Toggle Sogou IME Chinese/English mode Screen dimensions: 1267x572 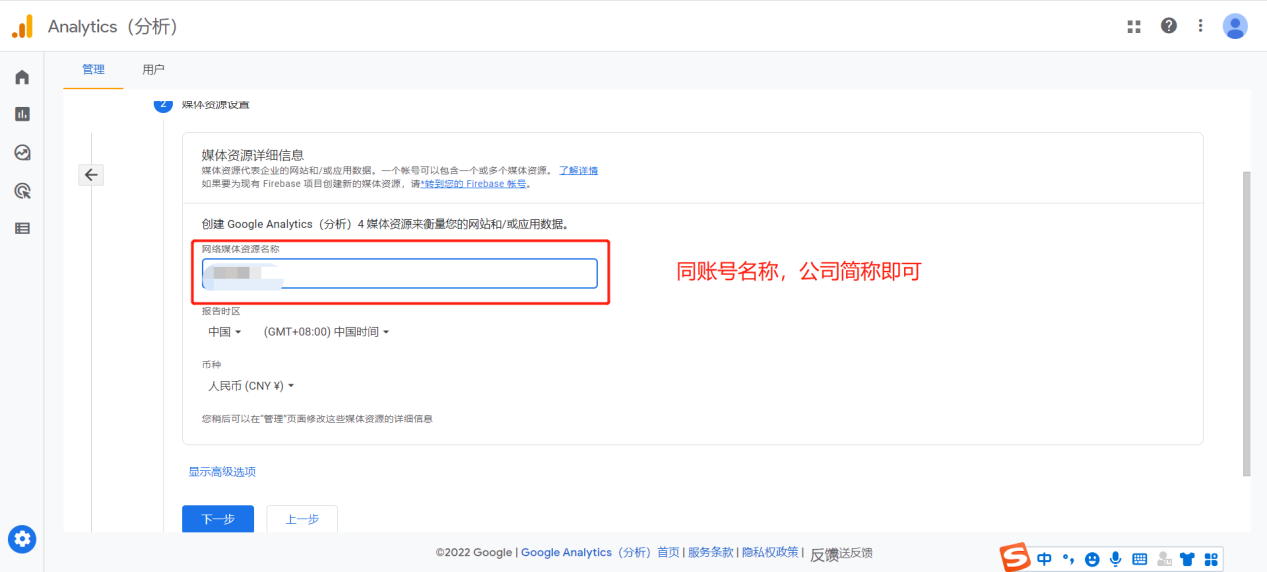click(1044, 559)
